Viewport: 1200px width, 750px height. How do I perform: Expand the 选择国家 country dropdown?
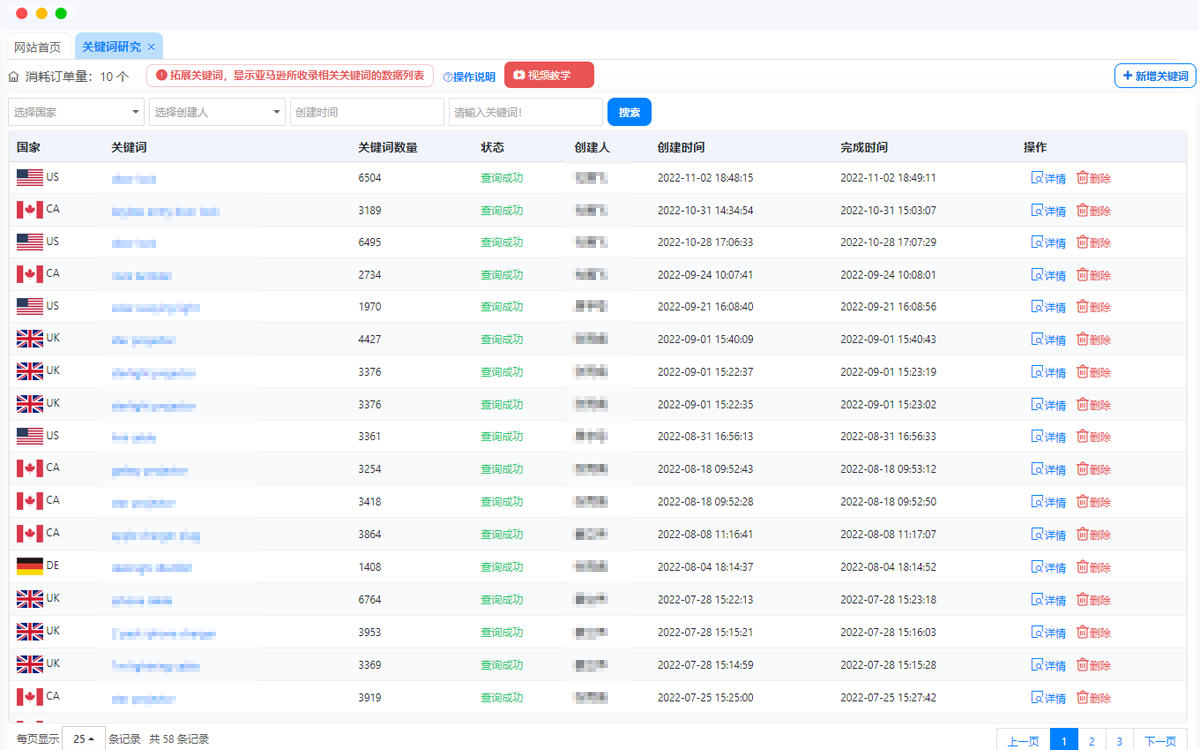coord(76,112)
